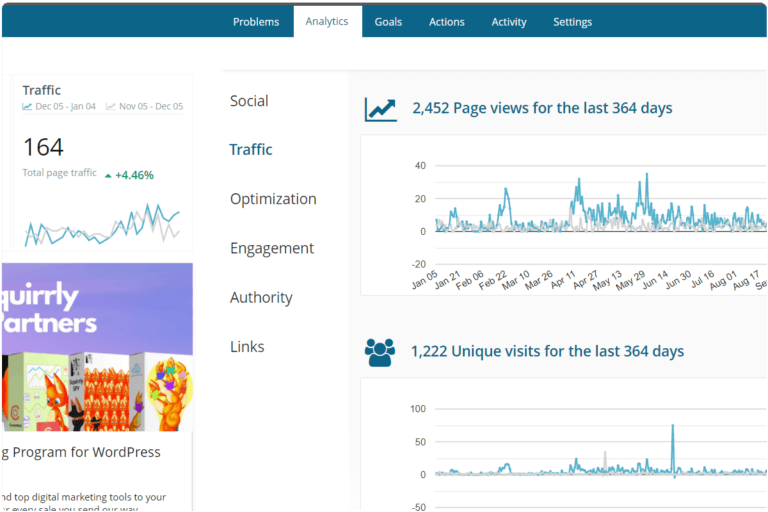The image size is (768, 512).
Task: Click the unique visits people icon
Action: 380,352
